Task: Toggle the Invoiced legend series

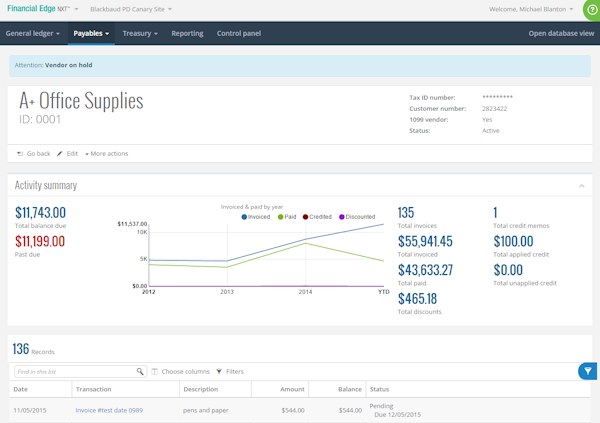Action: (x=256, y=217)
